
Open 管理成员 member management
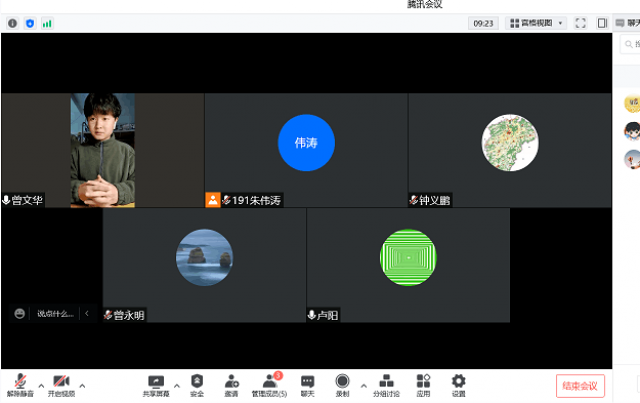(268, 385)
